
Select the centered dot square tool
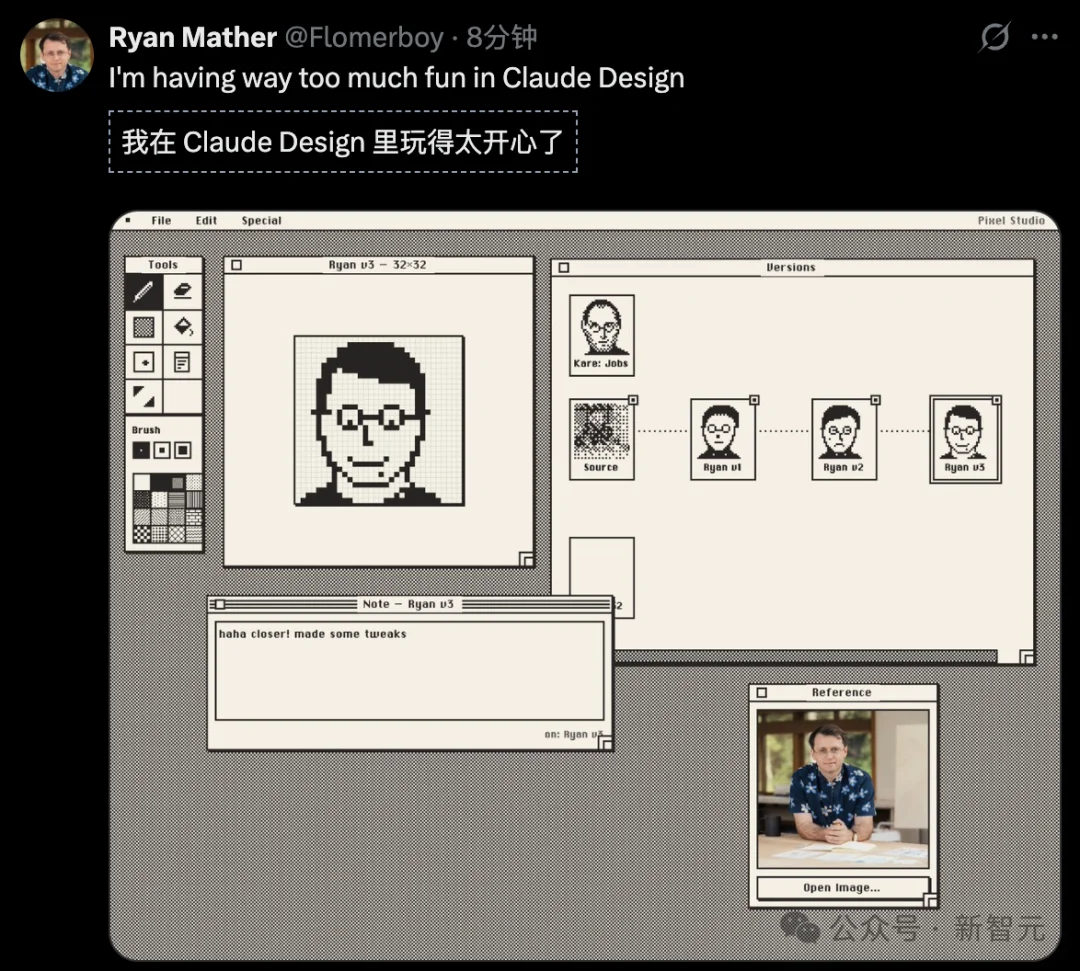point(144,362)
